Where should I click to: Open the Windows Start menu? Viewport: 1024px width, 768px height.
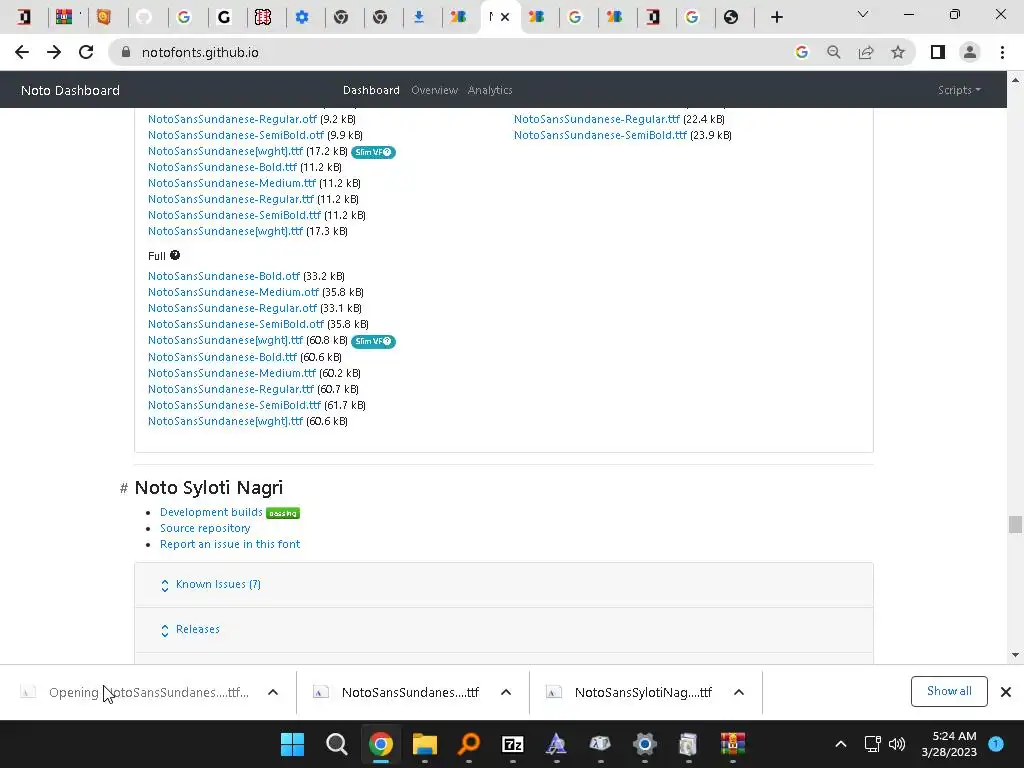(x=293, y=744)
